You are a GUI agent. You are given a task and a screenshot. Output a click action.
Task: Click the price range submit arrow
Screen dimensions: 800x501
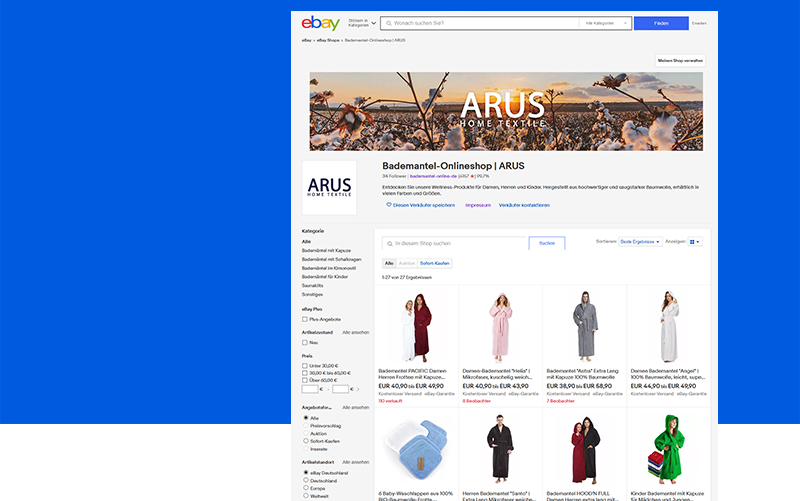(358, 389)
